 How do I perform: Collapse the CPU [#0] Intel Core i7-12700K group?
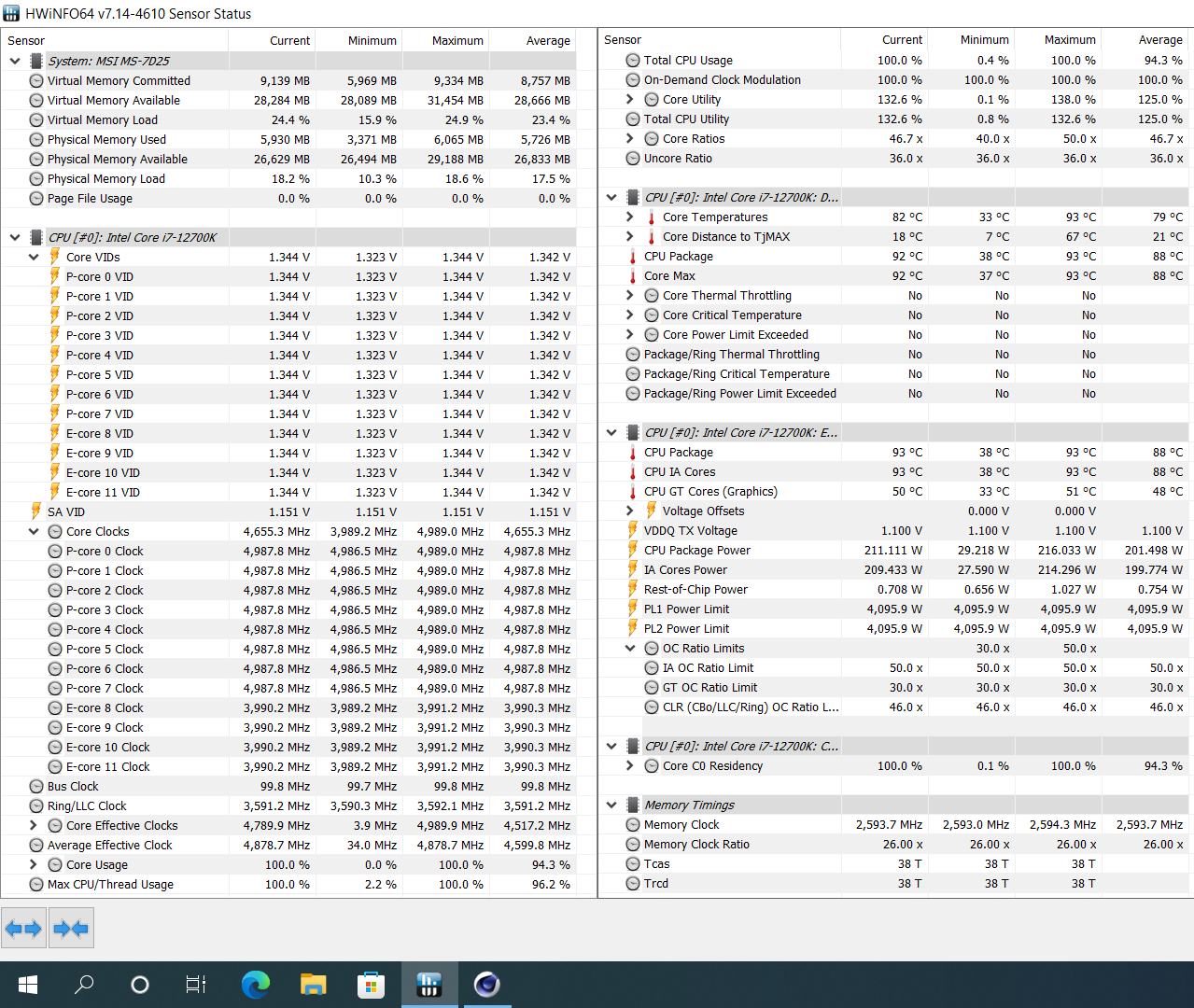pyautogui.click(x=15, y=237)
